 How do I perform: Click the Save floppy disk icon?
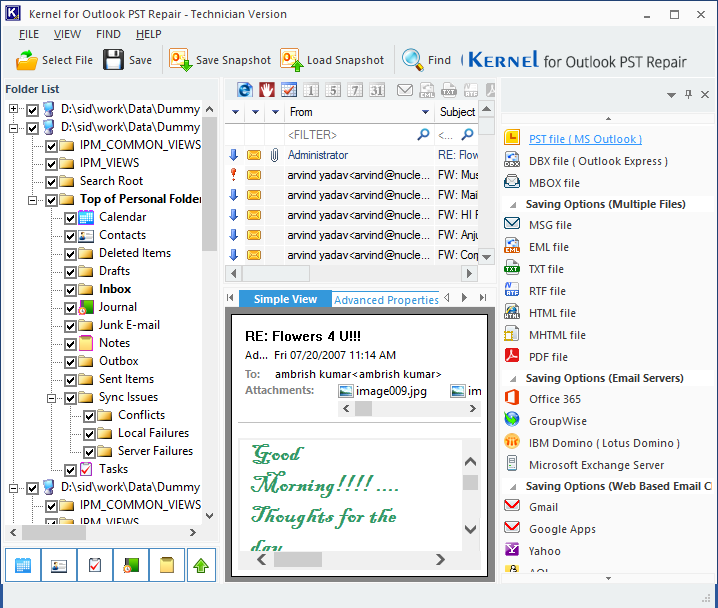113,60
